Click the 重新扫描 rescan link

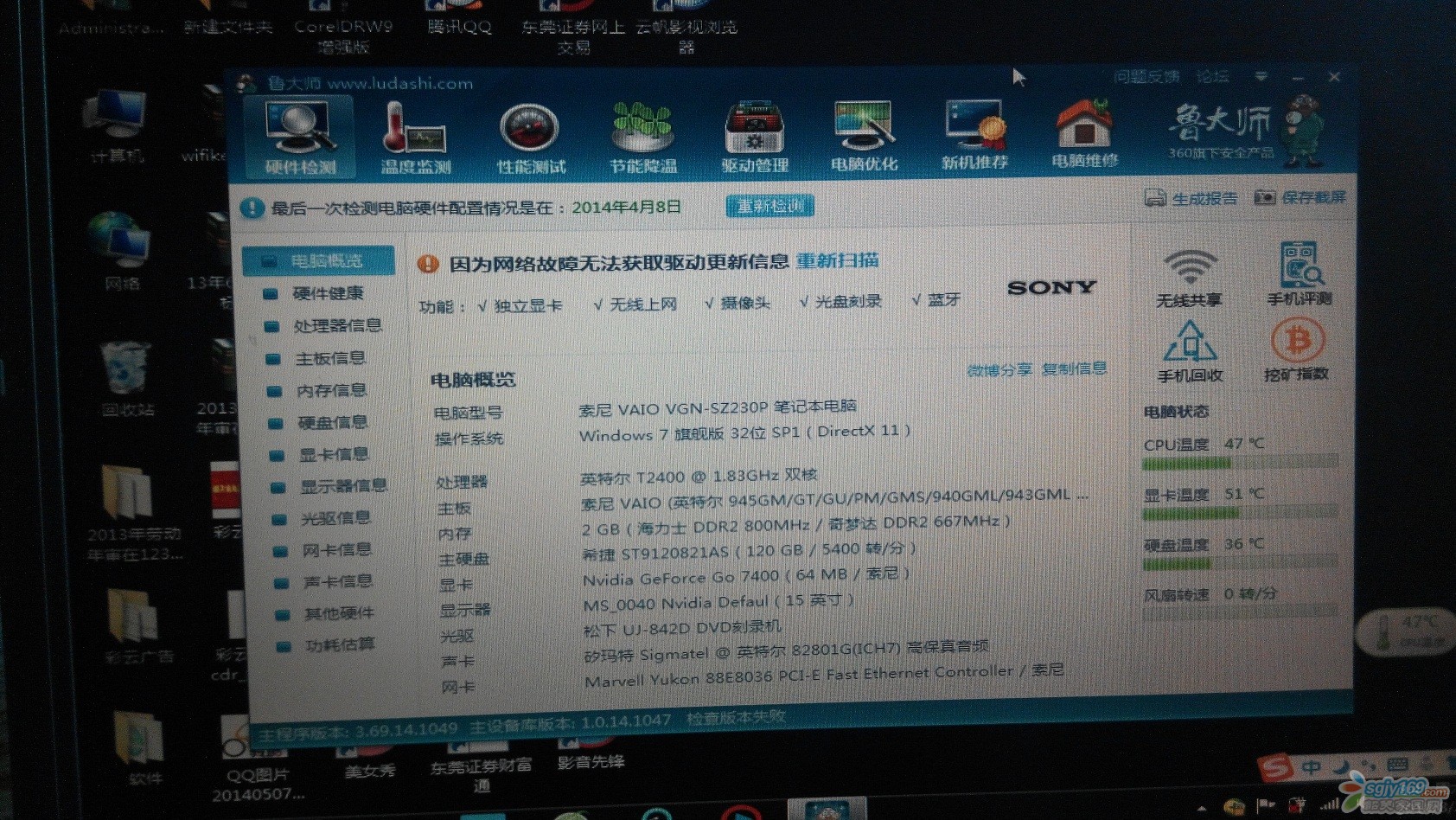(x=837, y=260)
